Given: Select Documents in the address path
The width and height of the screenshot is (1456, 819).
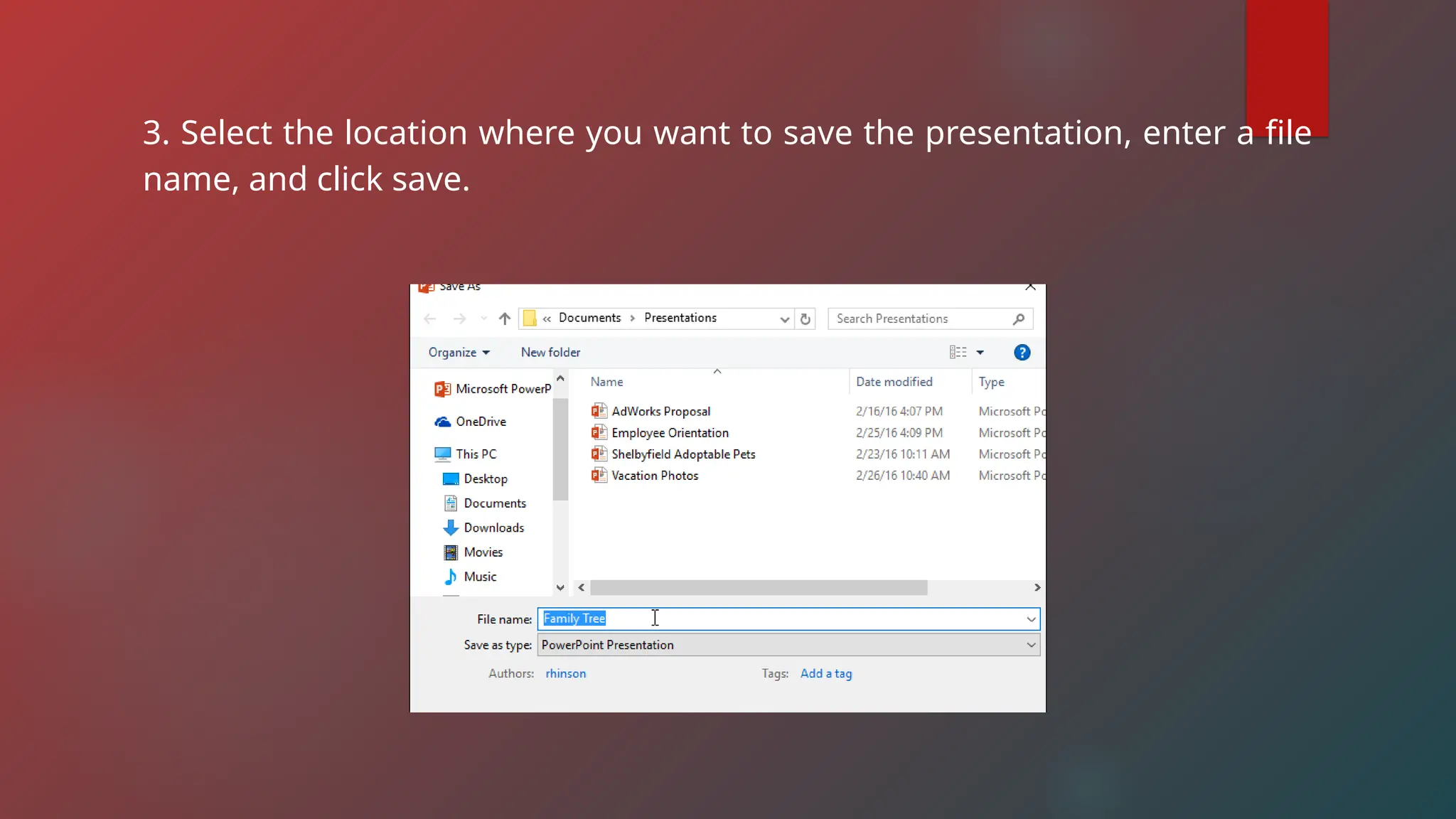Looking at the screenshot, I should tap(589, 318).
